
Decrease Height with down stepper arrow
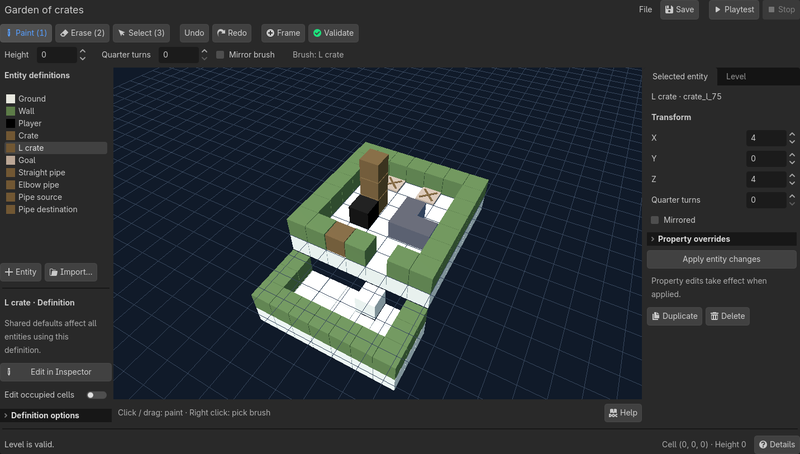point(83,59)
